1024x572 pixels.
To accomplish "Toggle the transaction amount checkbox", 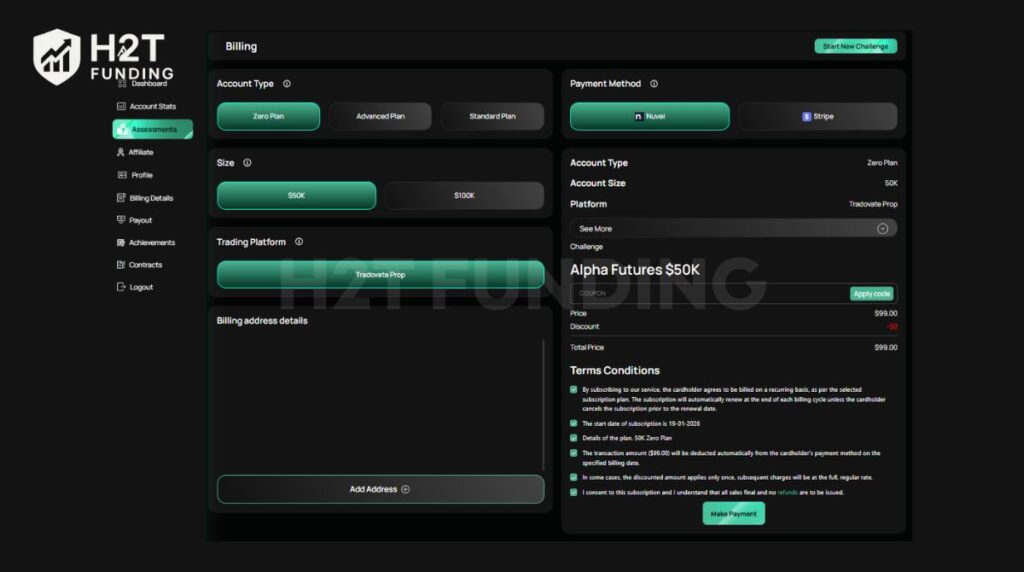I will [x=574, y=453].
